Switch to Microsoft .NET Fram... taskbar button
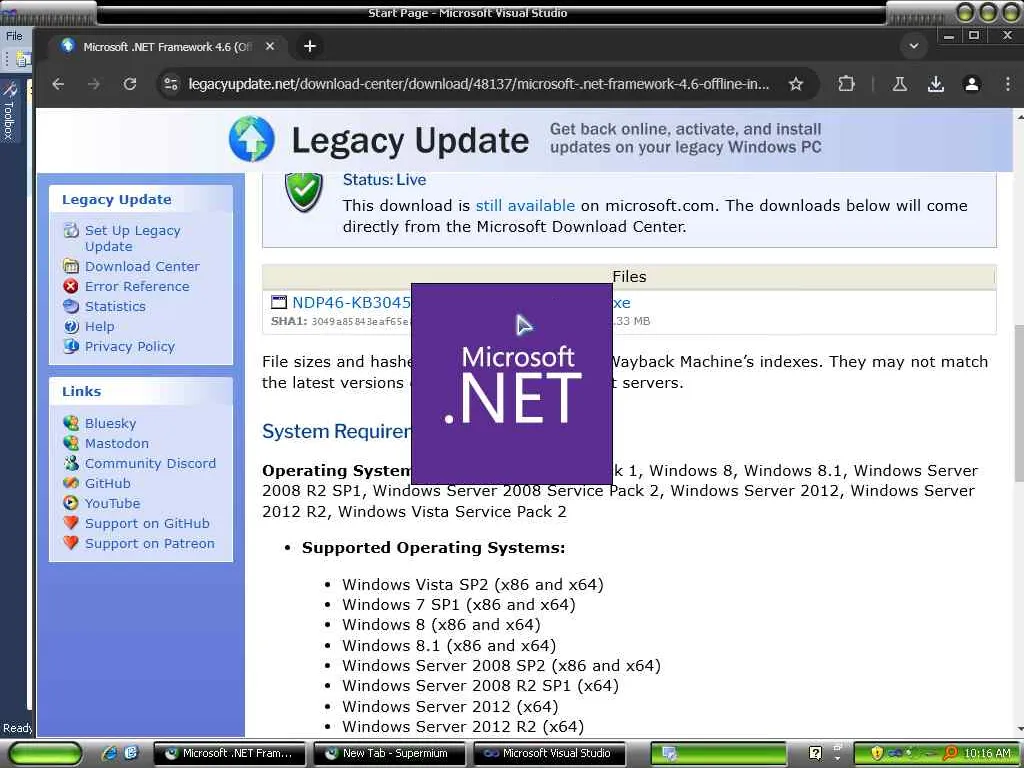This screenshot has width=1024, height=768. 230,754
